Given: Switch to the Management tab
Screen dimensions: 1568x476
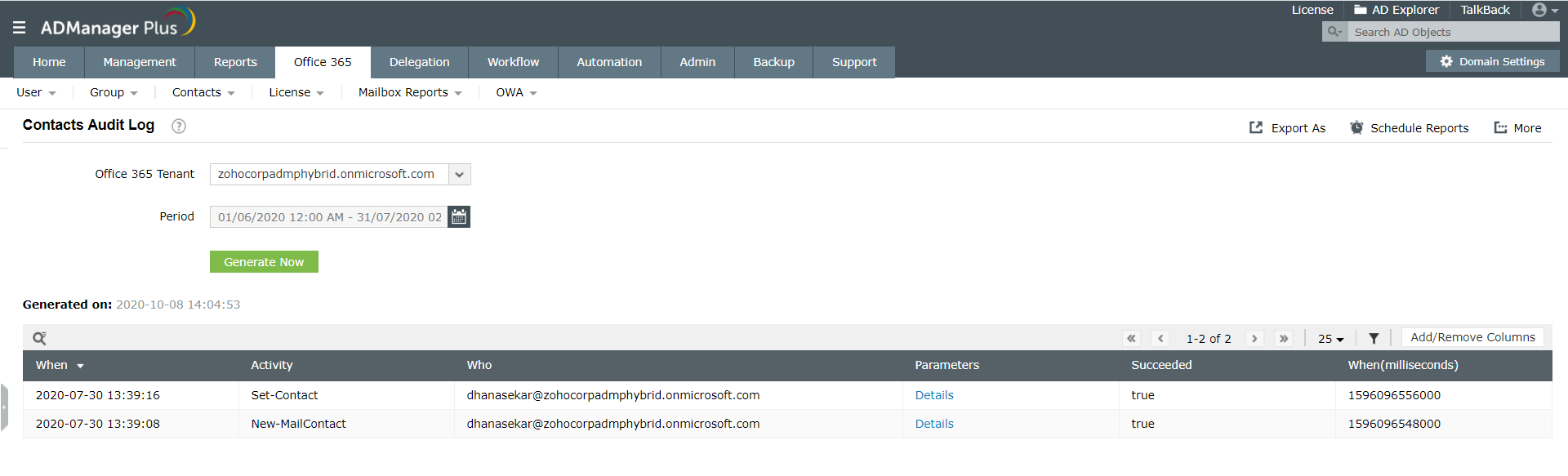Looking at the screenshot, I should pyautogui.click(x=140, y=62).
